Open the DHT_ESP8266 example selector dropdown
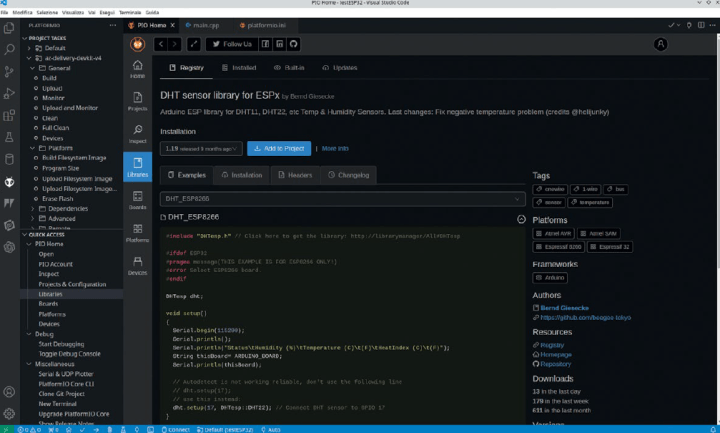This screenshot has width=720, height=433. coord(343,199)
